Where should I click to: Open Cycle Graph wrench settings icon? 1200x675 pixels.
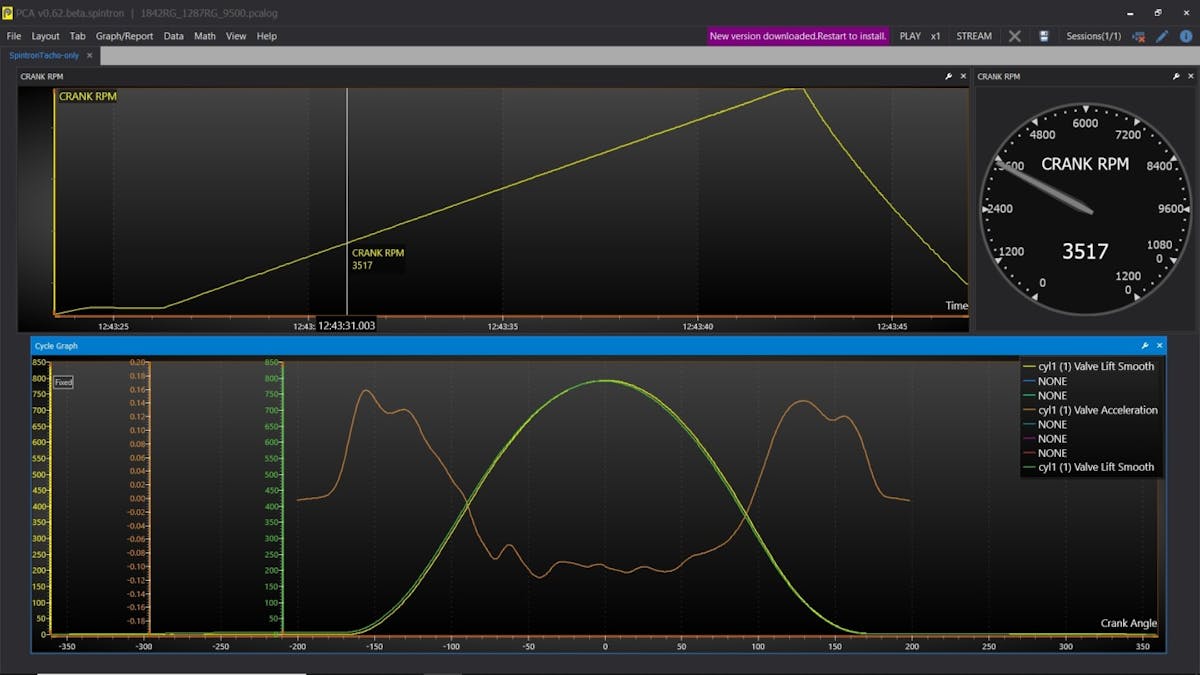point(1145,345)
